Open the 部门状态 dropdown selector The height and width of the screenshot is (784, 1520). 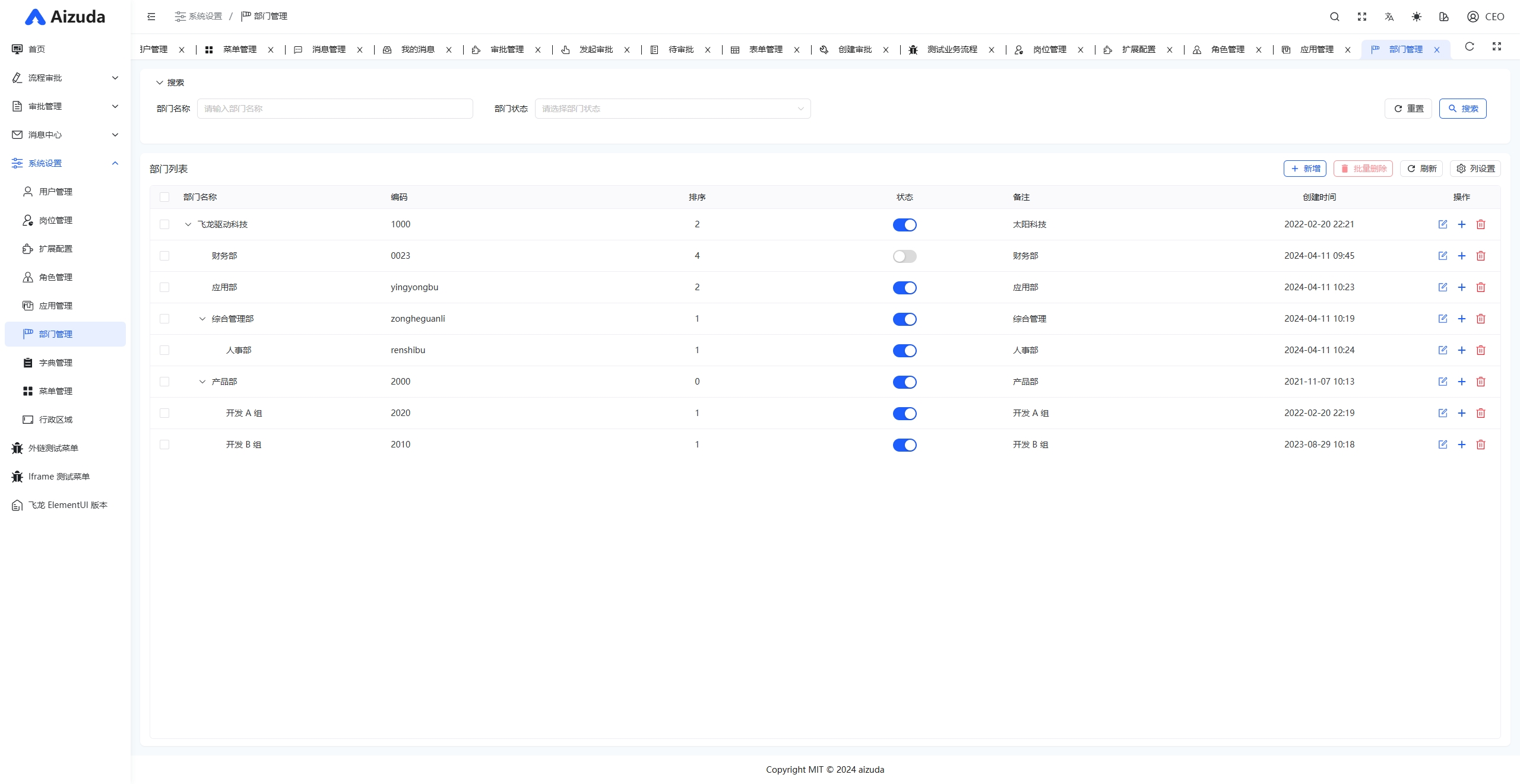point(672,109)
